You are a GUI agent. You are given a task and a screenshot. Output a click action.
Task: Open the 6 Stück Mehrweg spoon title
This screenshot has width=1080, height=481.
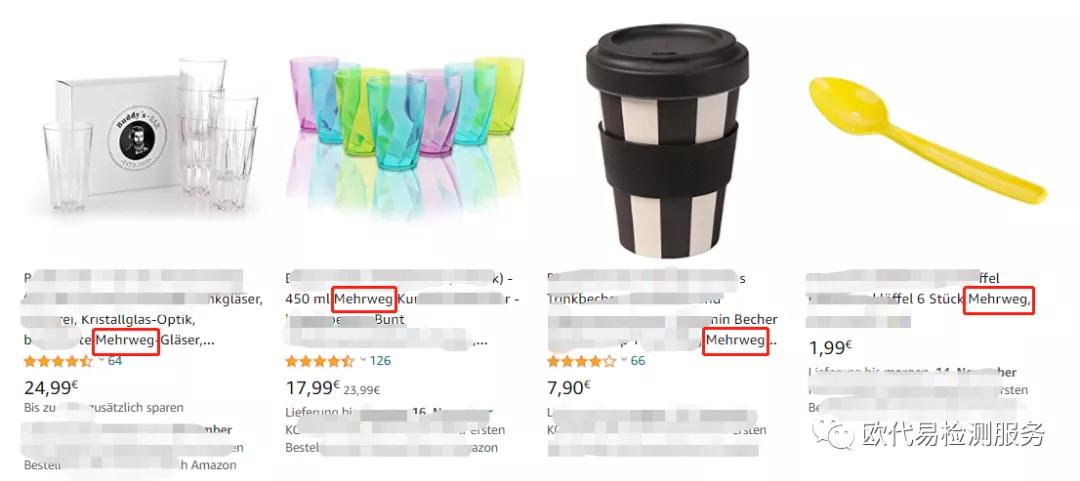(920, 299)
